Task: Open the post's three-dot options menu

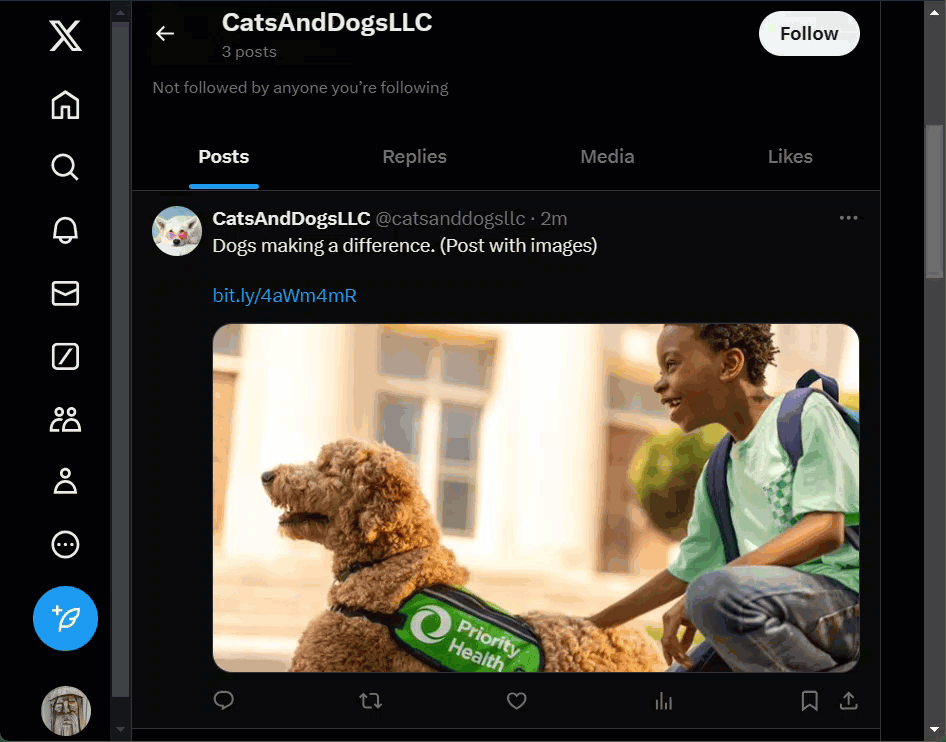Action: 849,218
